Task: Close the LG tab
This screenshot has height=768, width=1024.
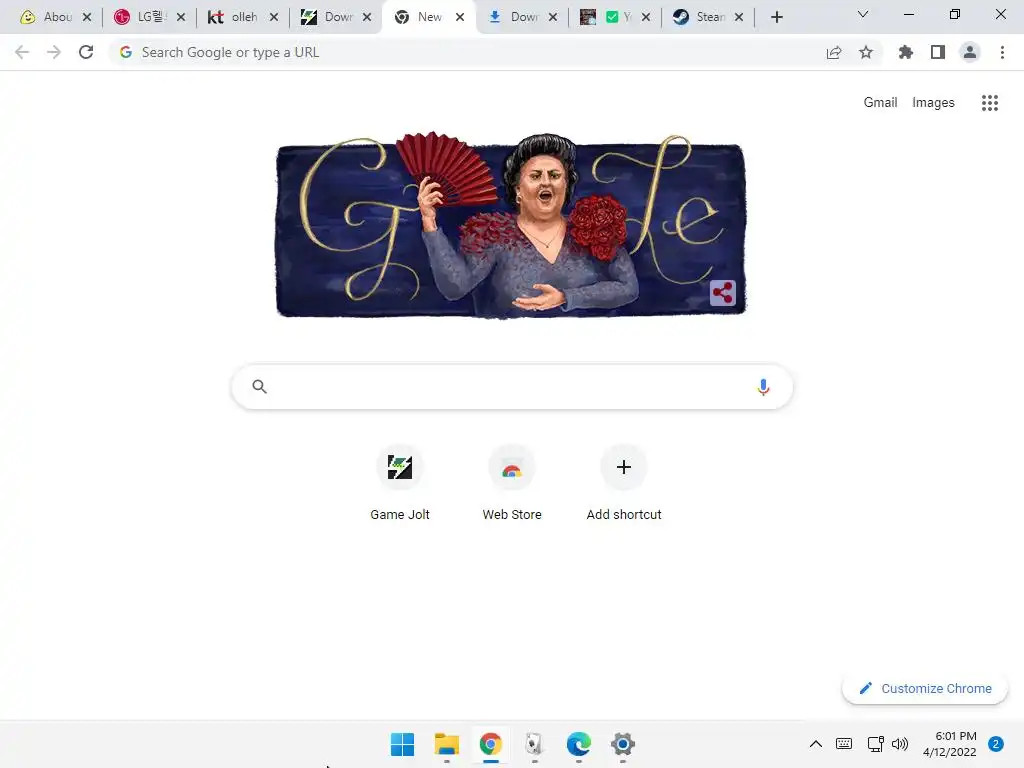Action: pos(181,17)
